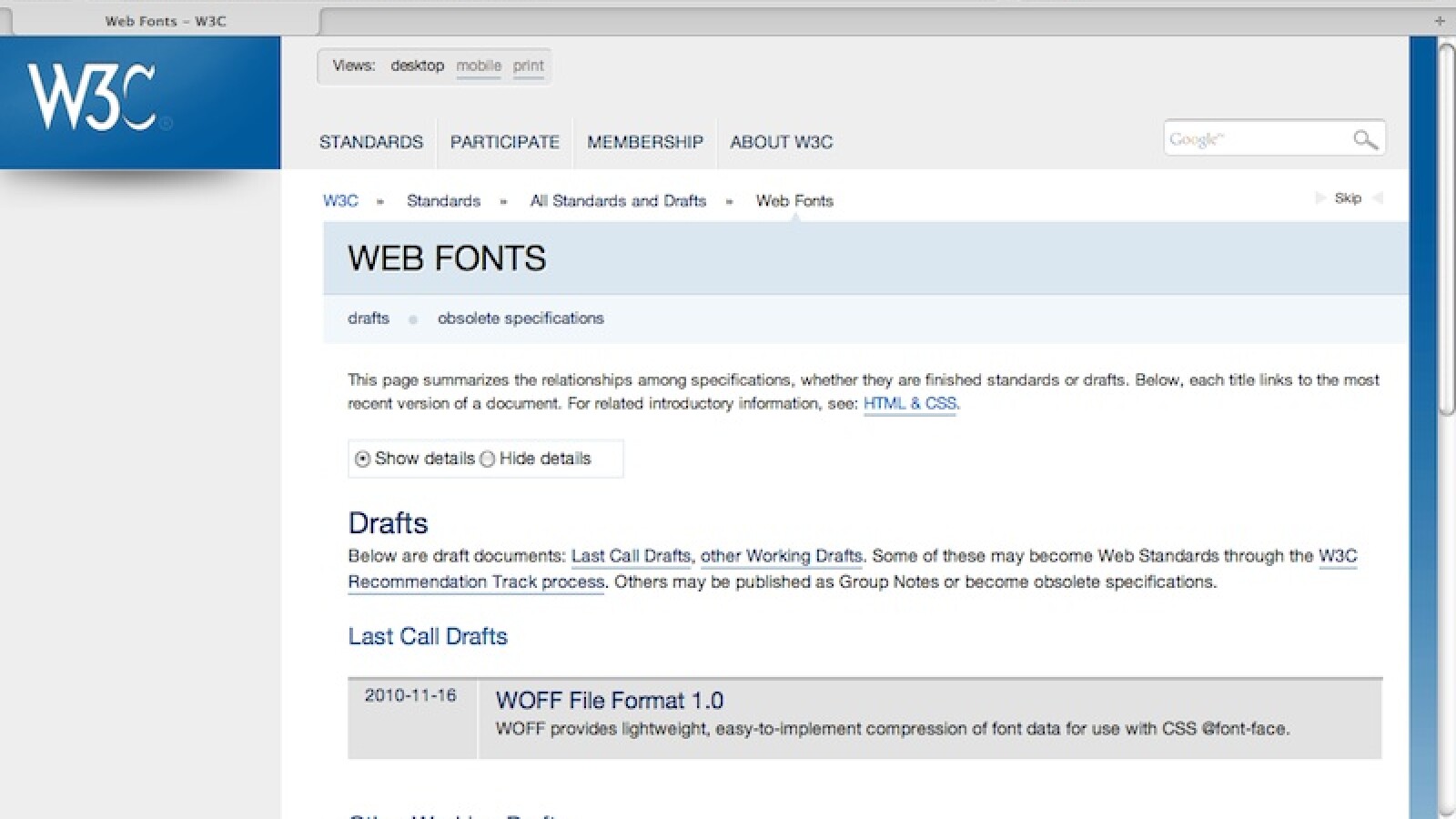Go to All Standards and Drafts breadcrumb
Image resolution: width=1456 pixels, height=819 pixels.
pyautogui.click(x=618, y=201)
